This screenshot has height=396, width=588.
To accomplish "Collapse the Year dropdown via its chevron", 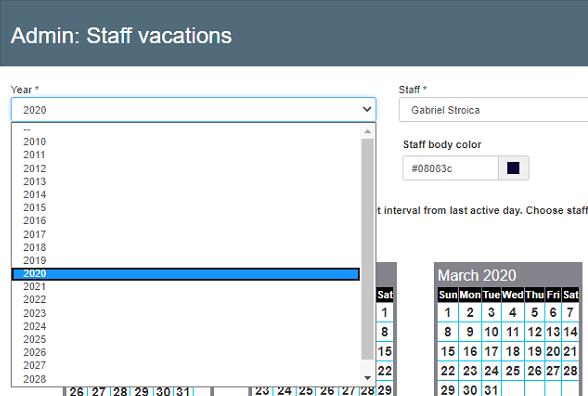I will pos(367,110).
